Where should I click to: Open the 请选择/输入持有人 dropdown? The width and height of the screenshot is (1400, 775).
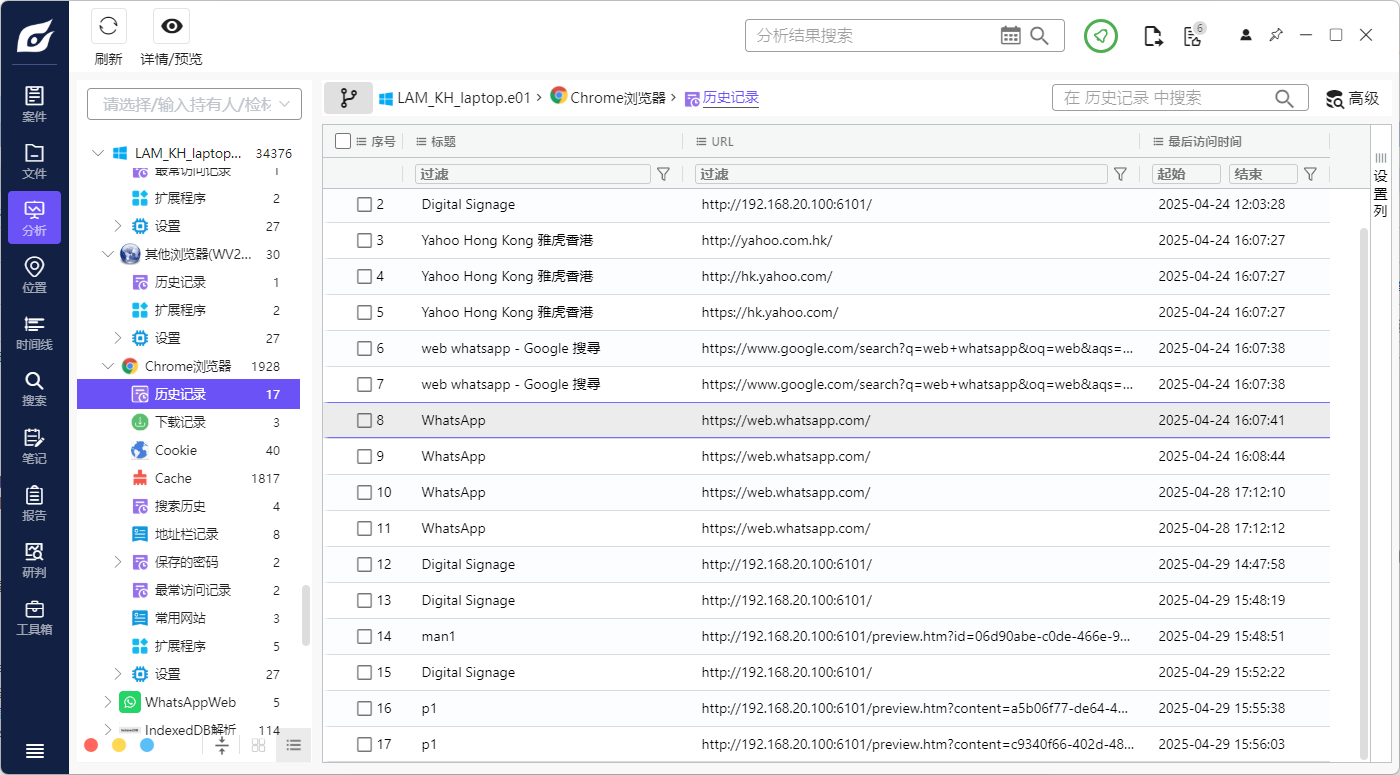pyautogui.click(x=194, y=104)
